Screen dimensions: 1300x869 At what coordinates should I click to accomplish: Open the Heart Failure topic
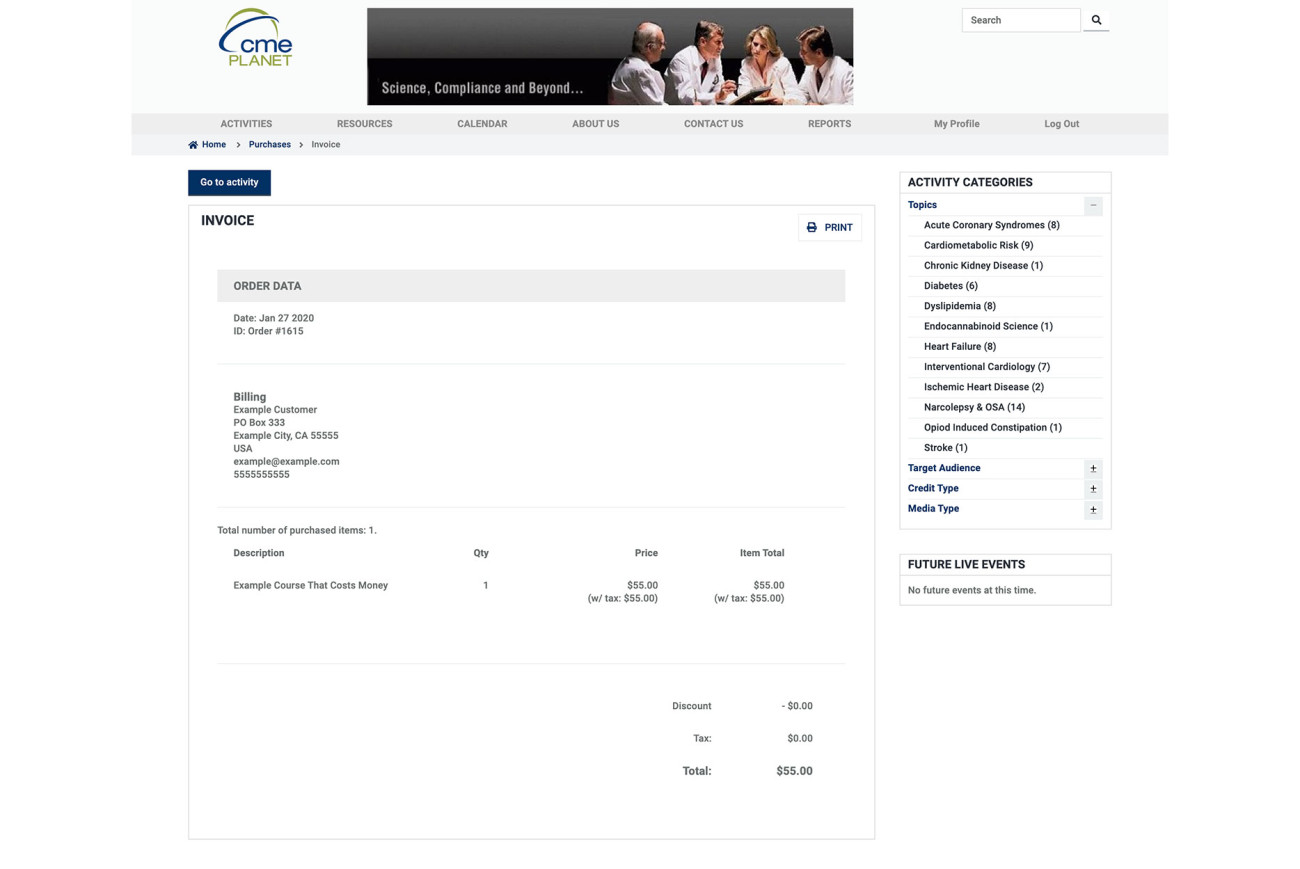tap(959, 347)
